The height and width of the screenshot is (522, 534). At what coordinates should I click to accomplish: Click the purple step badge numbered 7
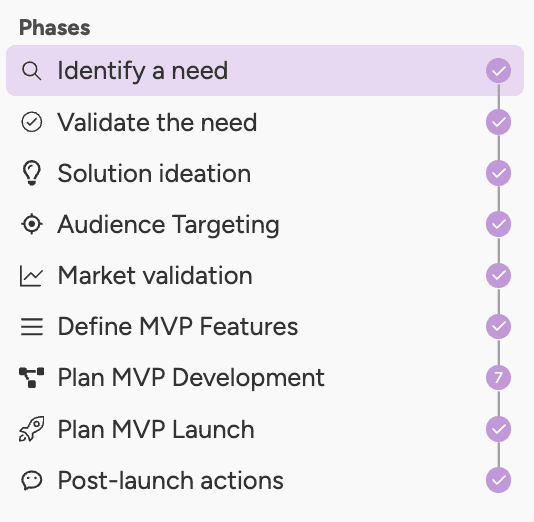coord(498,377)
